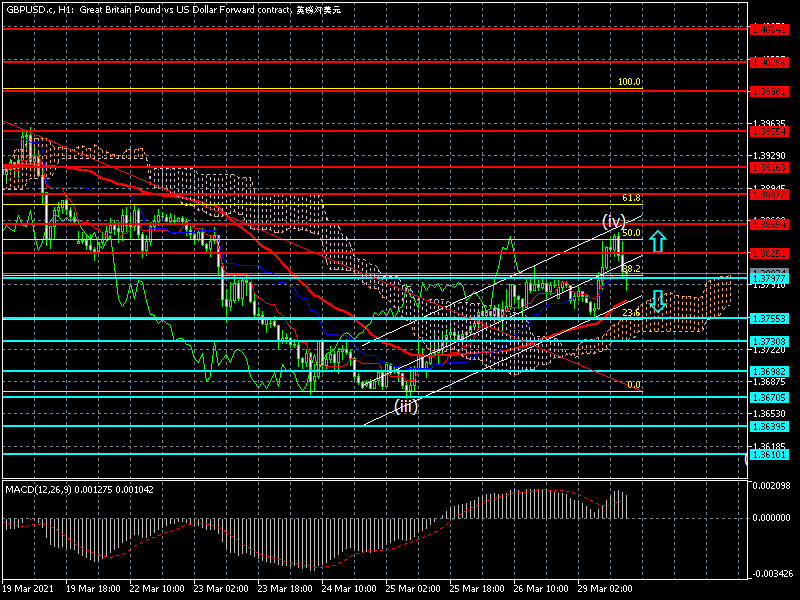Image resolution: width=800 pixels, height=600 pixels.
Task: Click the Fibonacci 100.0 level label
Action: point(629,83)
